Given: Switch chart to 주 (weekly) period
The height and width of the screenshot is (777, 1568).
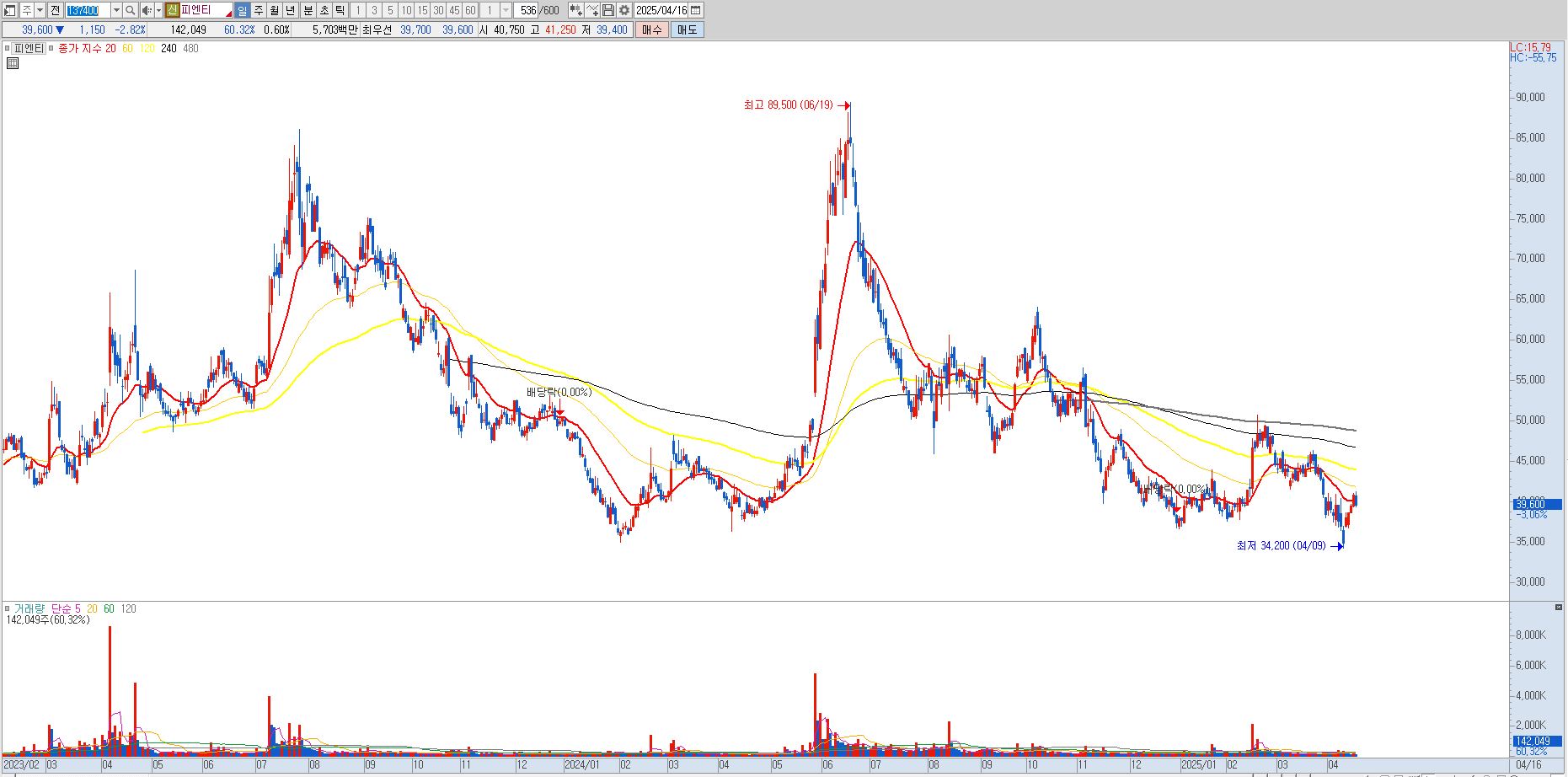Looking at the screenshot, I should [259, 10].
